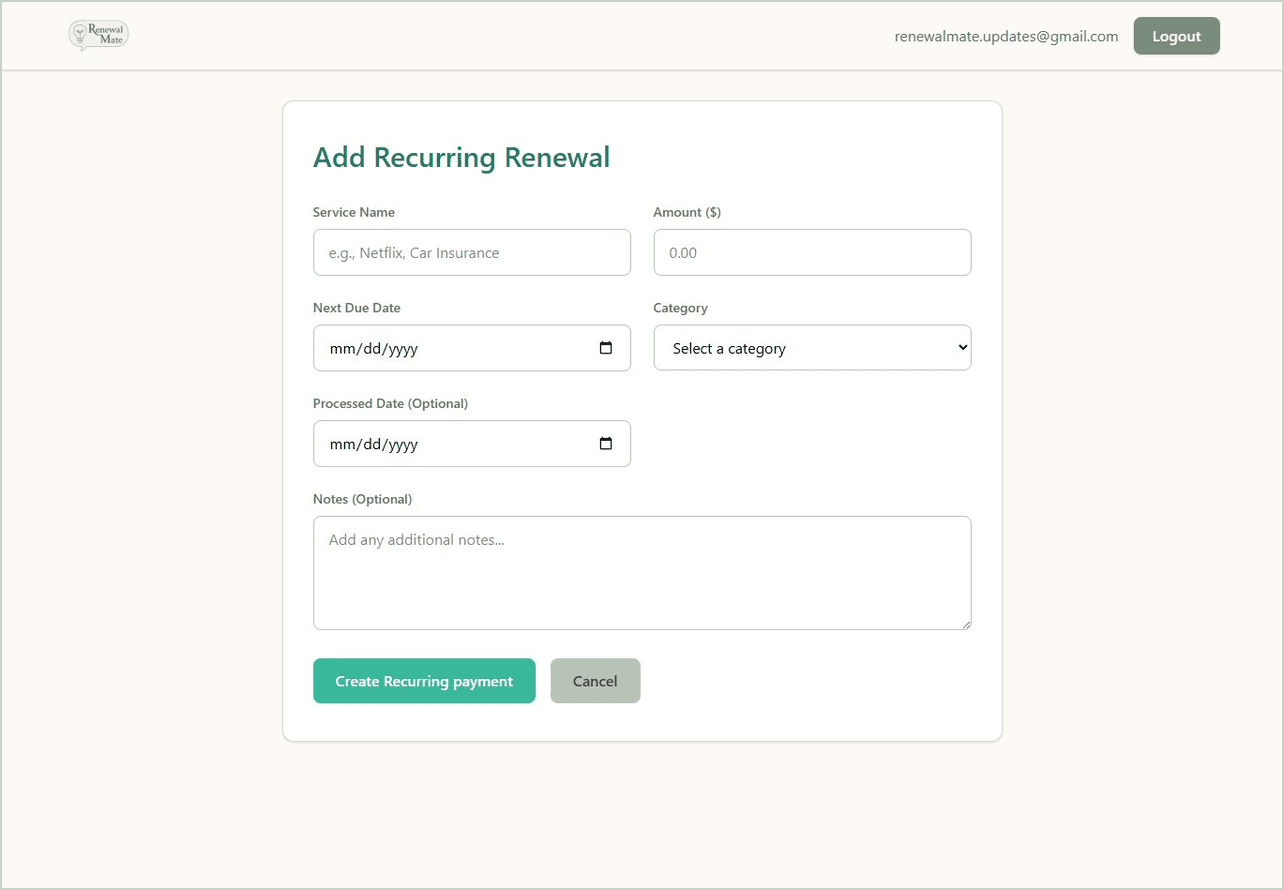1284x890 pixels.
Task: Click the Next Due Date text field
Action: (450, 347)
